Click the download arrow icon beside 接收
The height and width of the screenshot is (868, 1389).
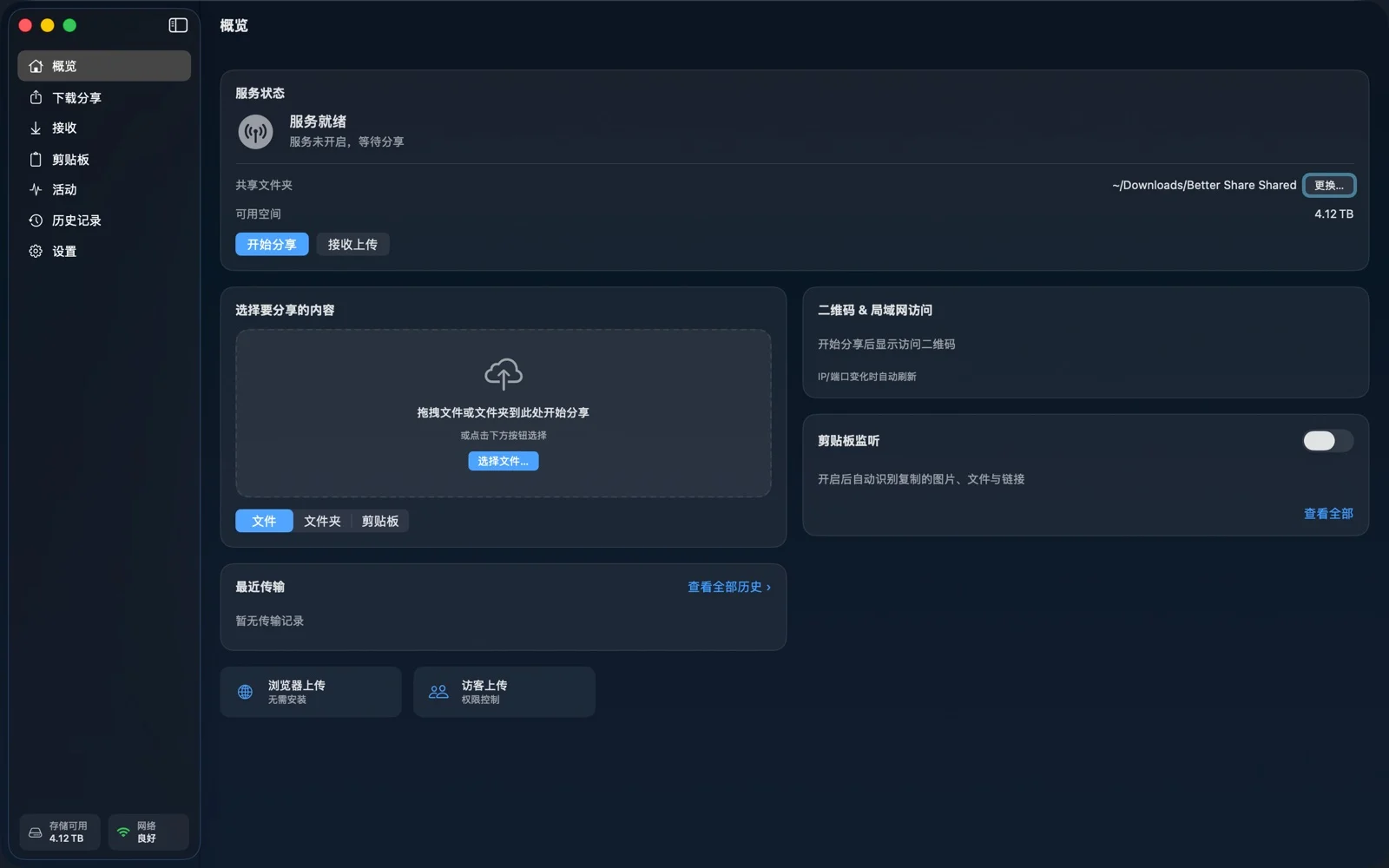point(36,128)
